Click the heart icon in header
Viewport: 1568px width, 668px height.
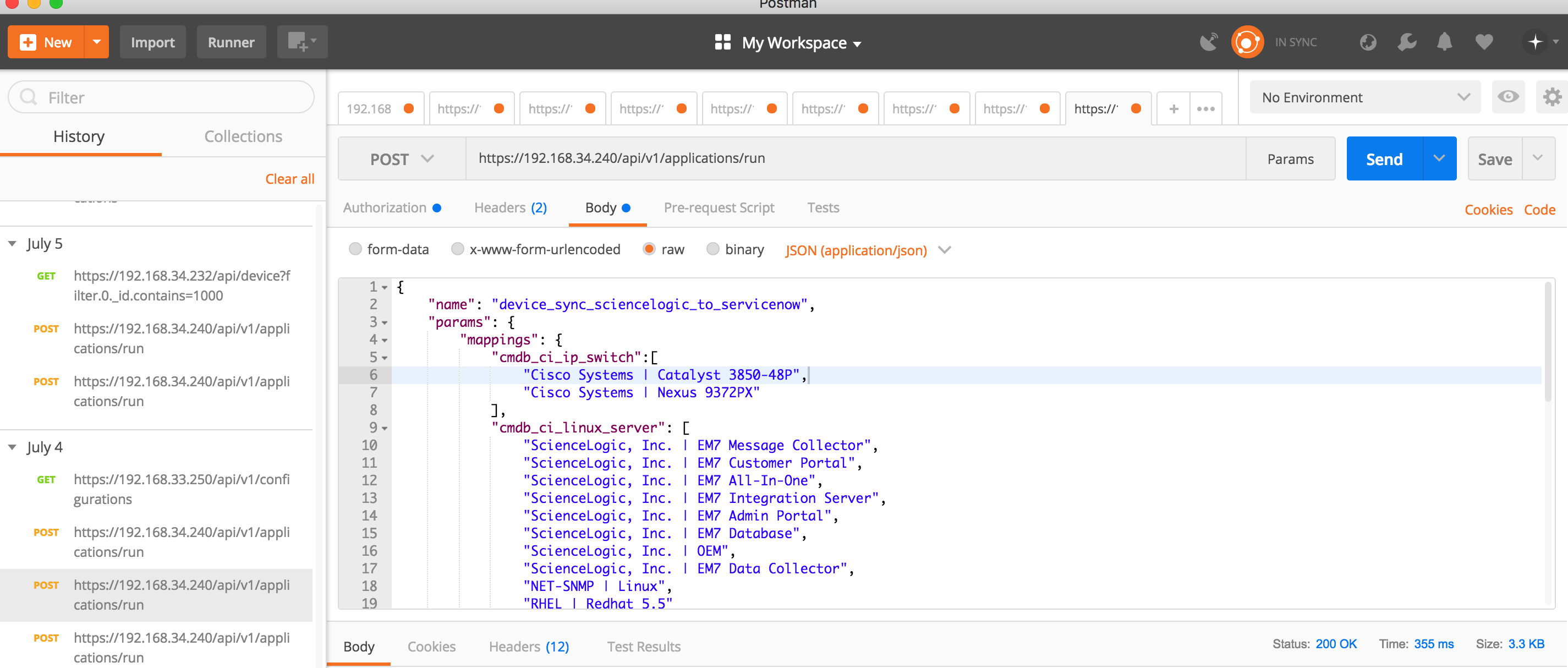[1484, 42]
